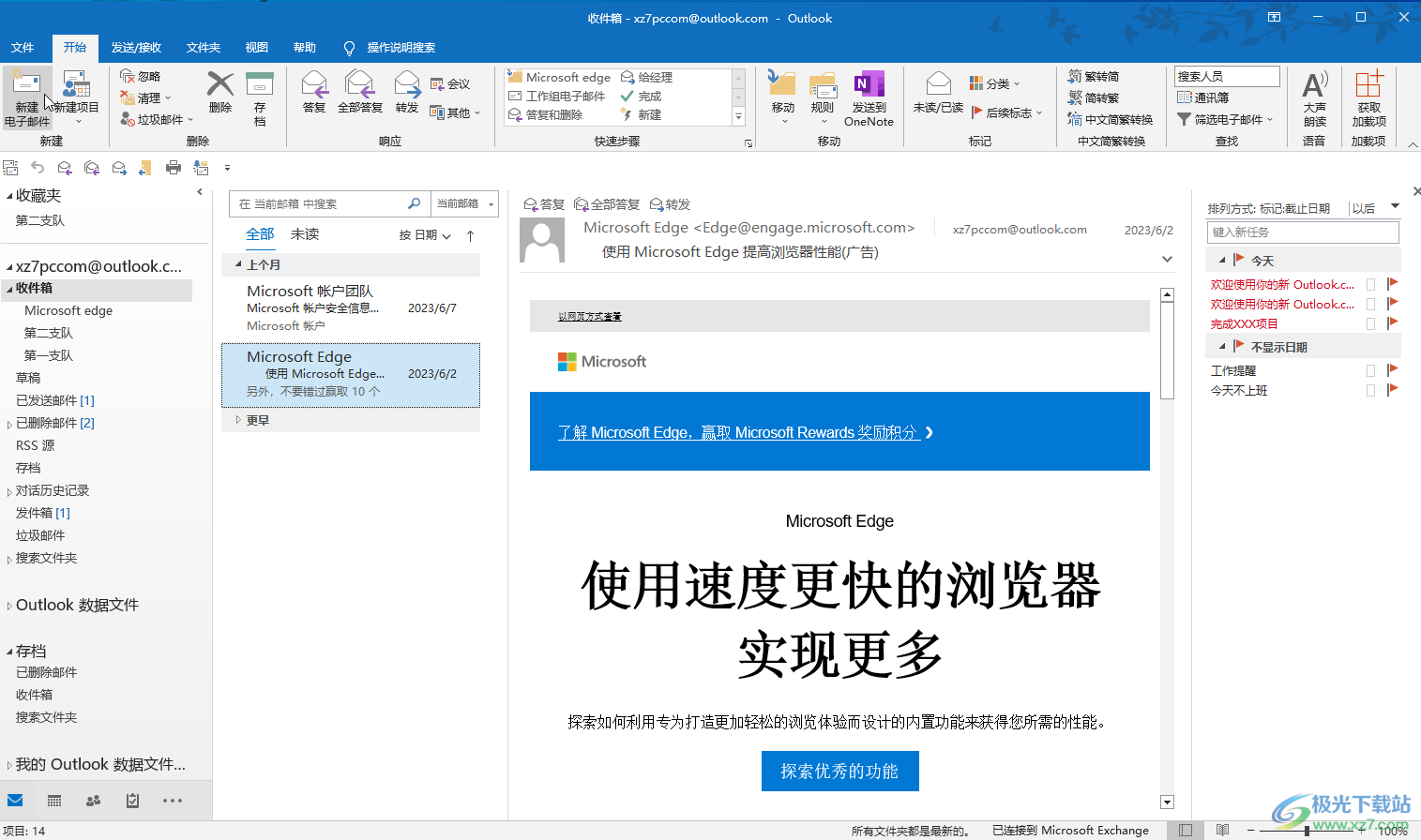The height and width of the screenshot is (840, 1421).
Task: Click the flag next to 完成XXX项目
Action: 1392,323
